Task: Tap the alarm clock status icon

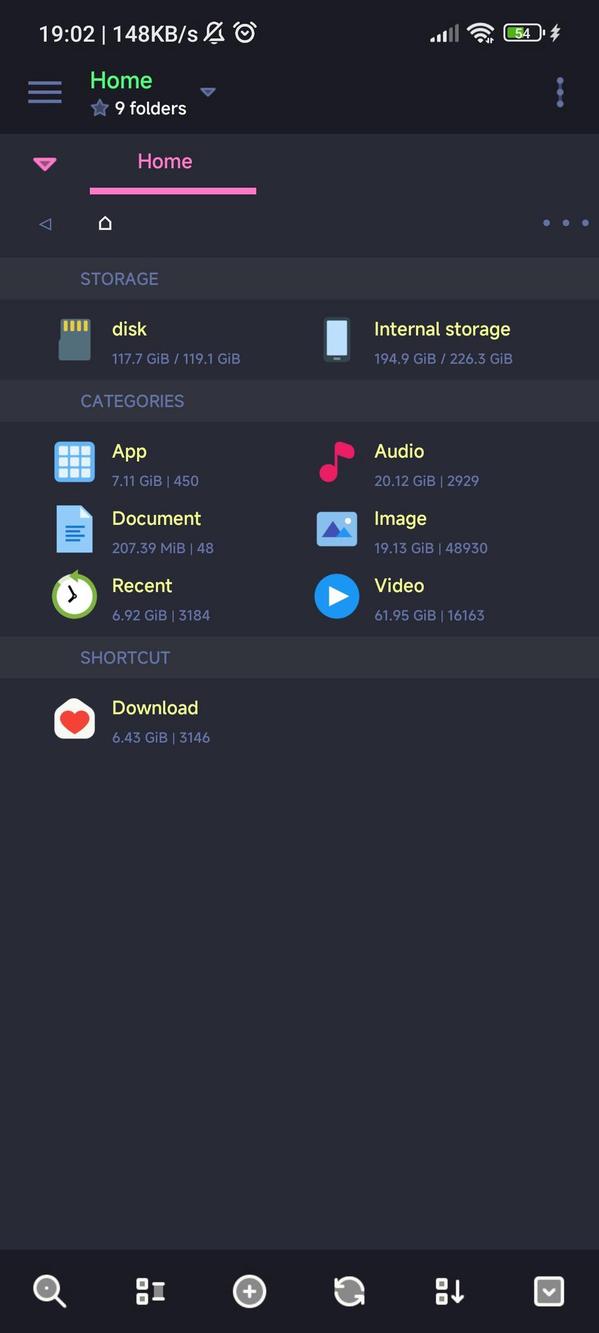Action: coord(245,33)
